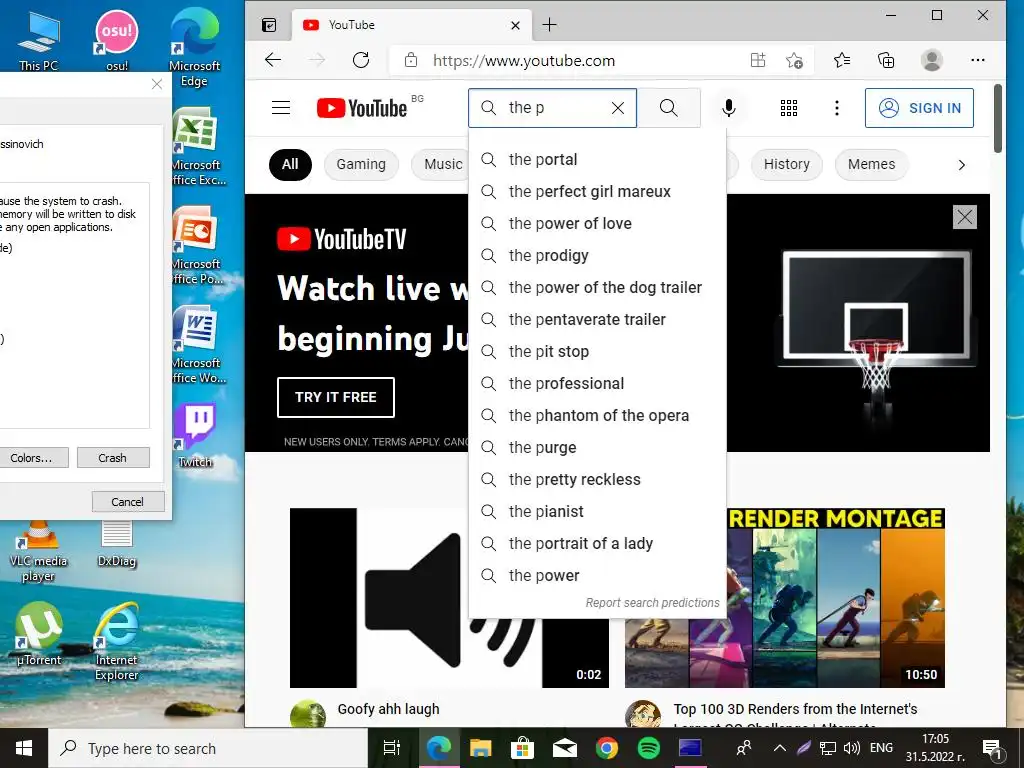Viewport: 1024px width, 768px height.
Task: Click Cancel in the left dialog
Action: pos(128,502)
